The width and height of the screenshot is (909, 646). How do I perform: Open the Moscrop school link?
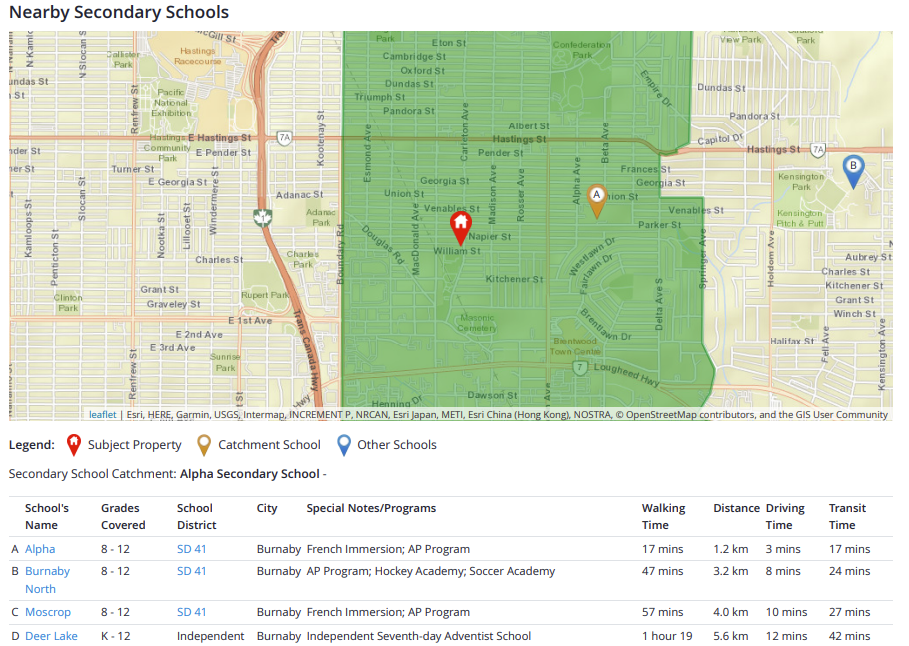coord(48,612)
